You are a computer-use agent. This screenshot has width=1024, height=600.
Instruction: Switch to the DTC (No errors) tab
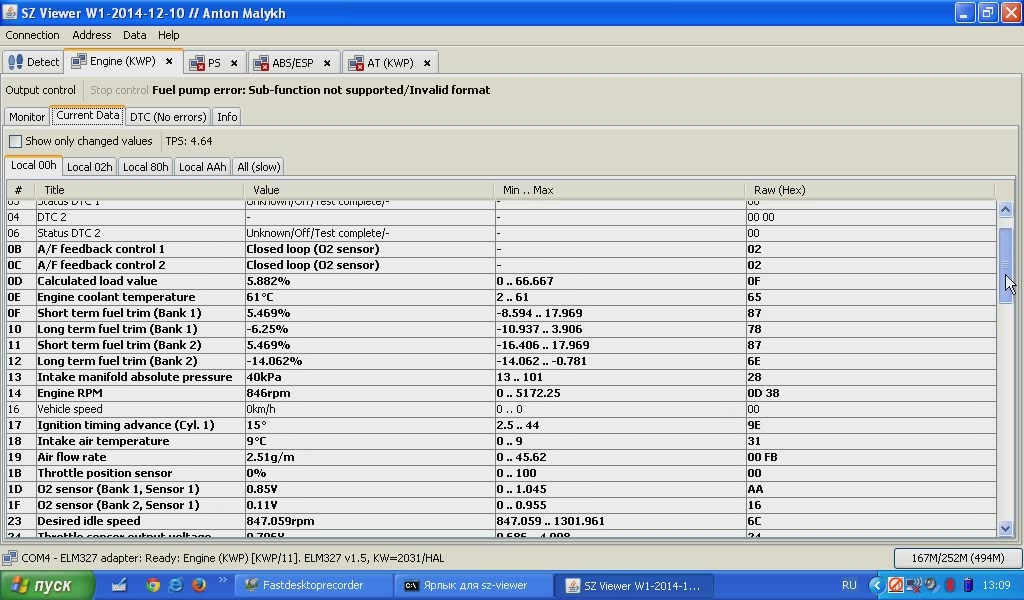point(168,117)
